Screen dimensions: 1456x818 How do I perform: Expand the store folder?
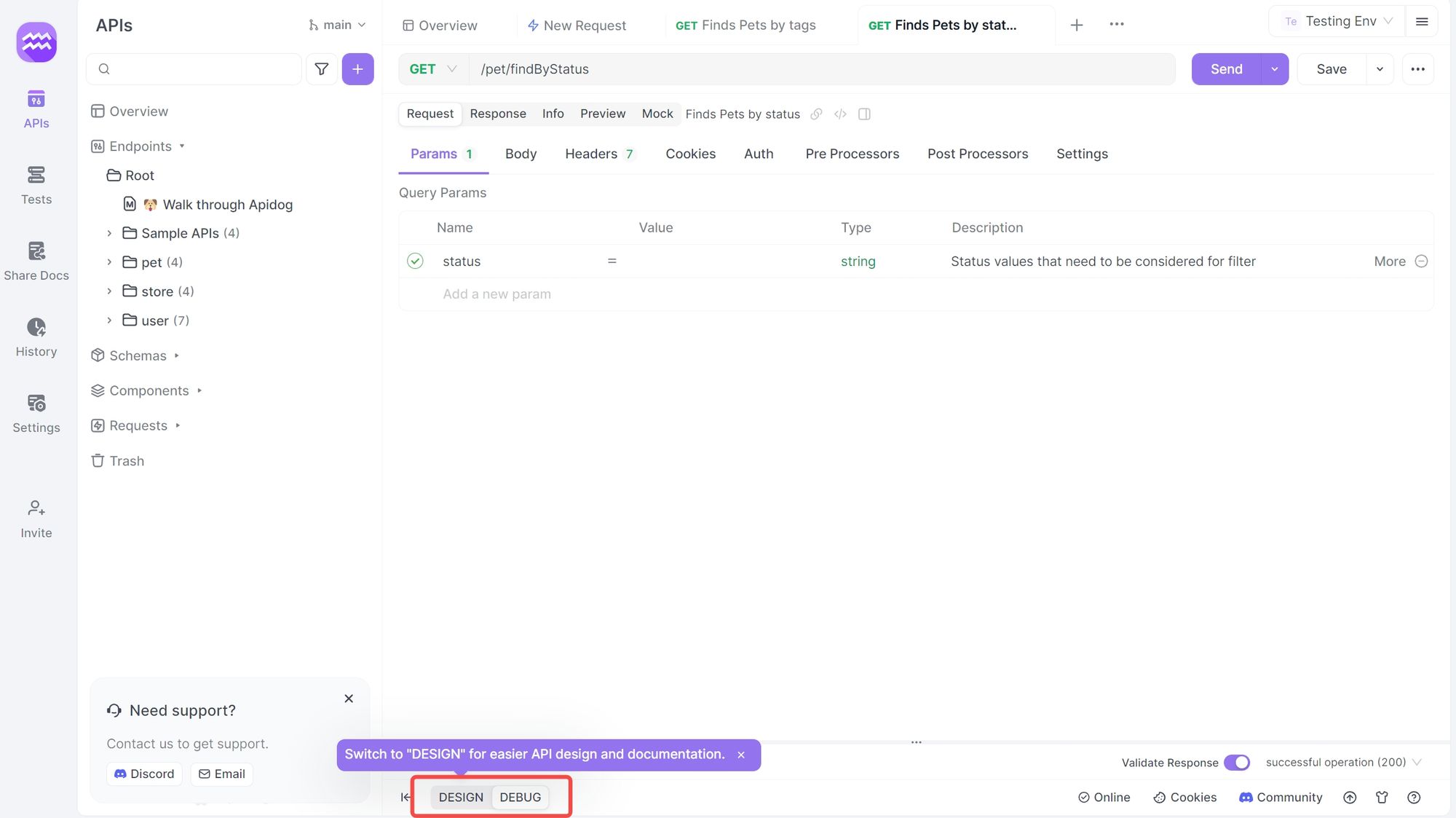click(x=109, y=291)
